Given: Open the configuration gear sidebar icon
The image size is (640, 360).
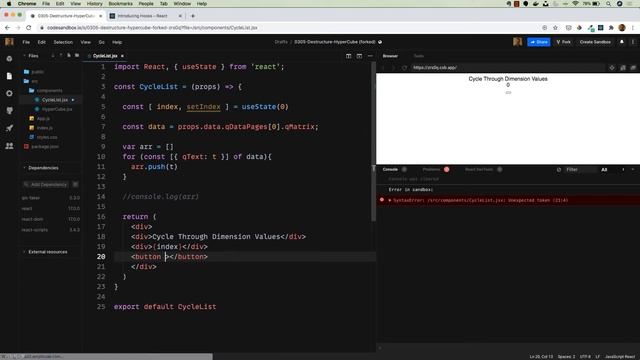Looking at the screenshot, I should (9, 93).
